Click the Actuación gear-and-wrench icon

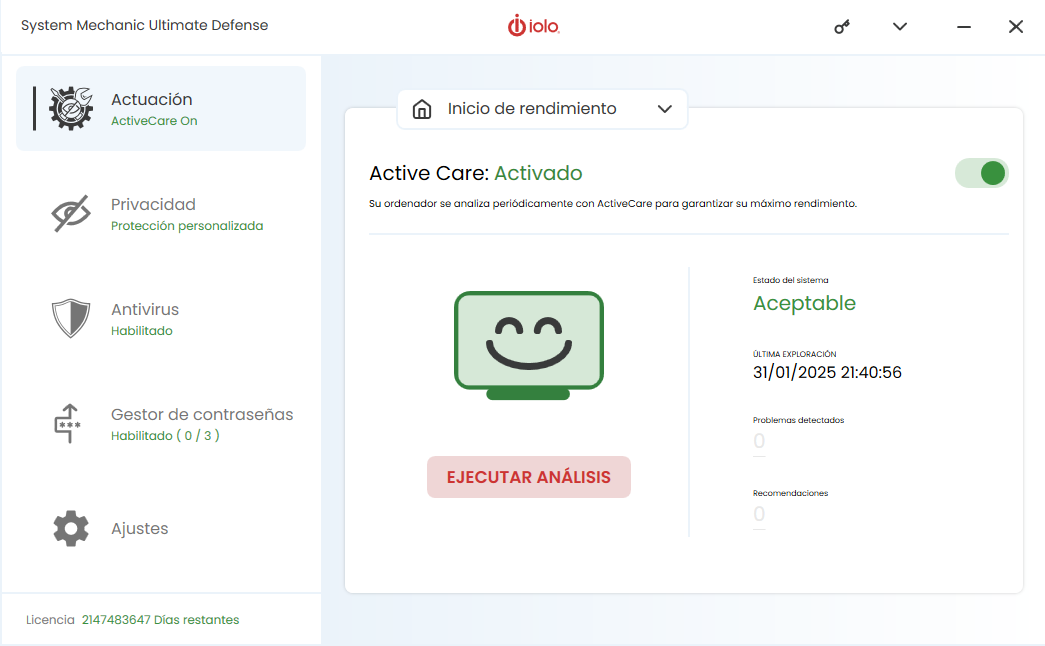pos(71,108)
